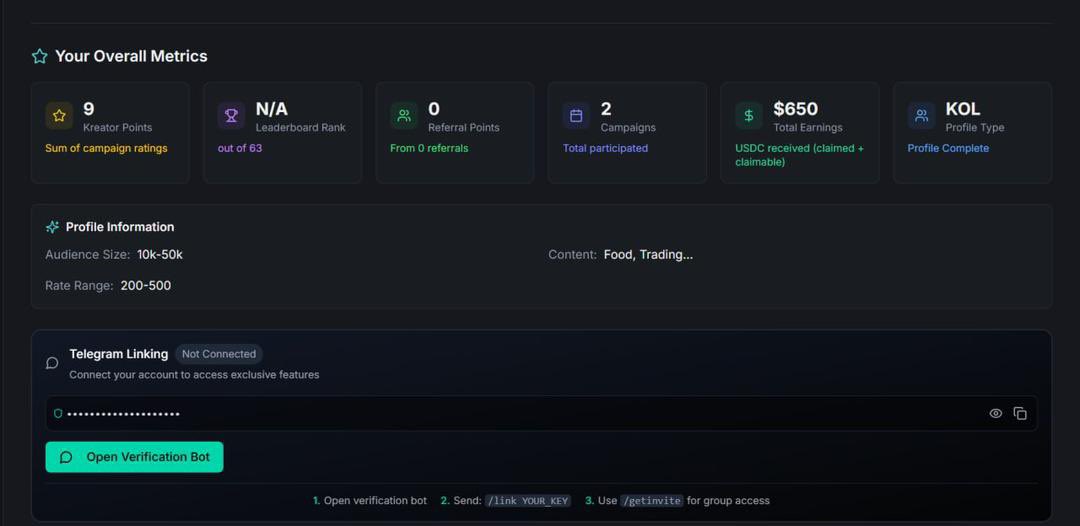This screenshot has width=1080, height=526.
Task: Click the /getinvite command chip
Action: coord(652,501)
